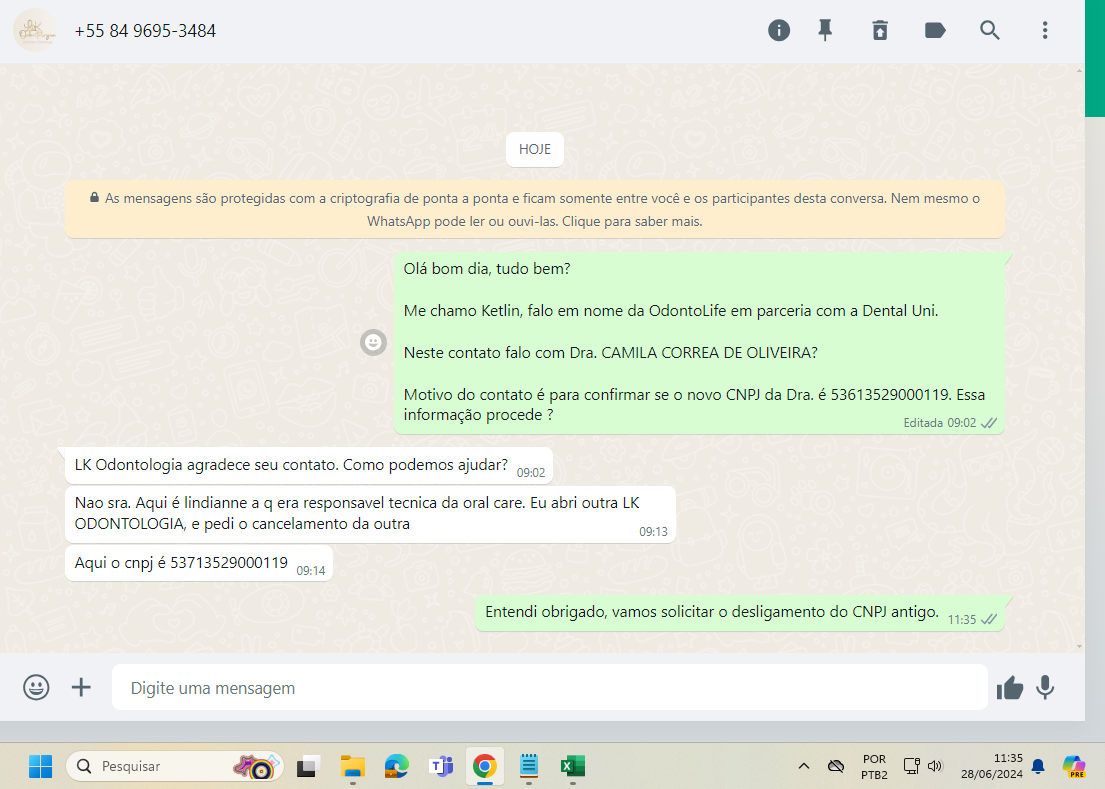
Task: Open Windows Start menu
Action: coord(40,766)
